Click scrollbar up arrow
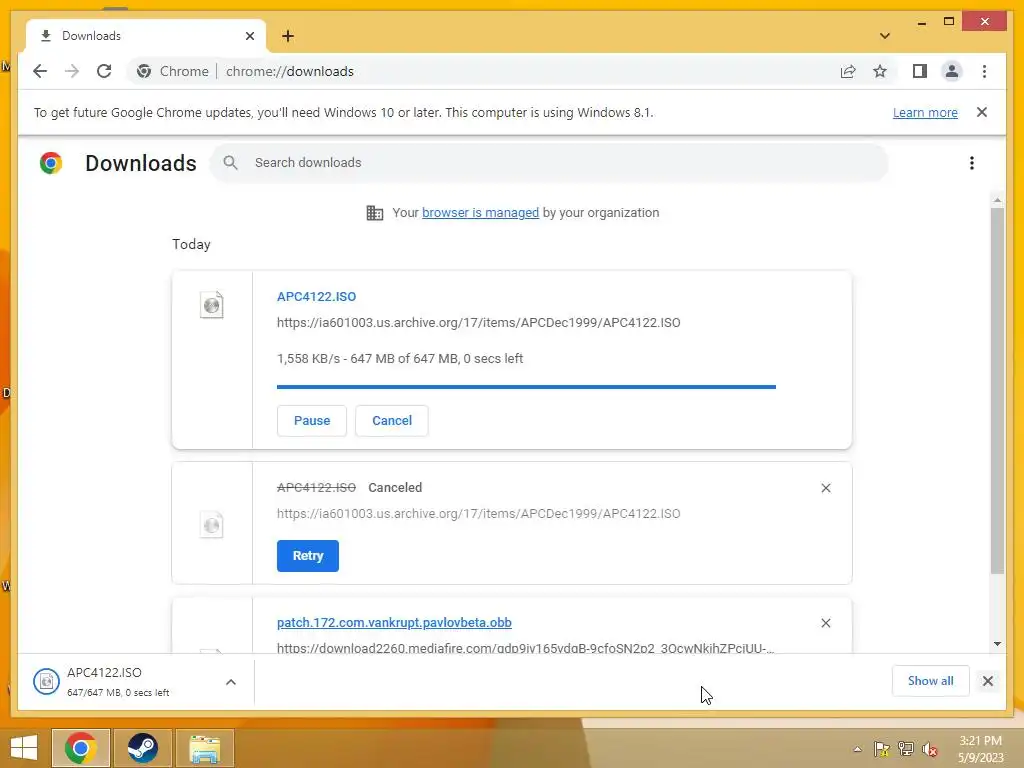 [x=997, y=200]
